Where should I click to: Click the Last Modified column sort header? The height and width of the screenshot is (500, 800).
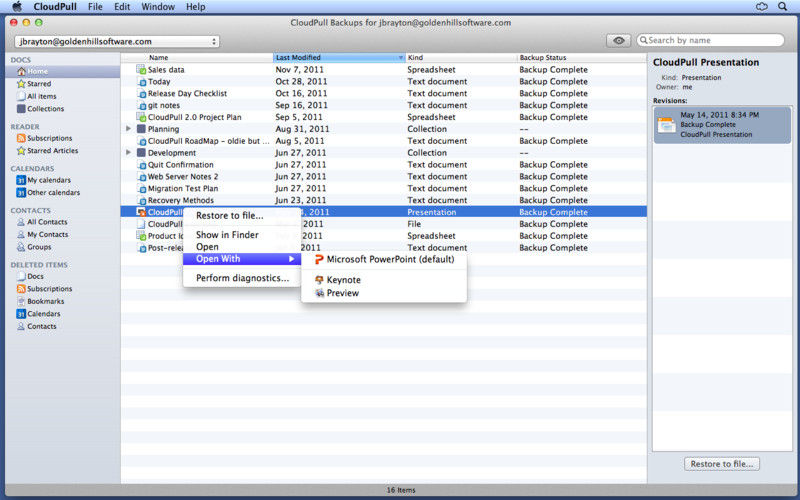(x=339, y=58)
